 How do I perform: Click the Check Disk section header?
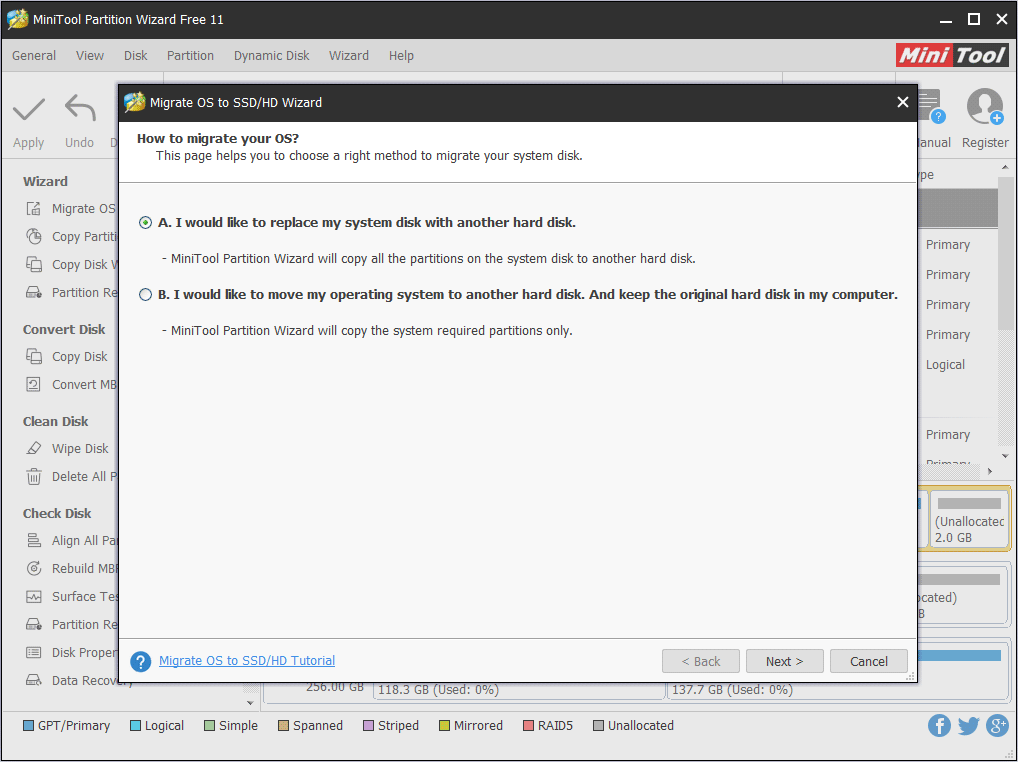57,513
